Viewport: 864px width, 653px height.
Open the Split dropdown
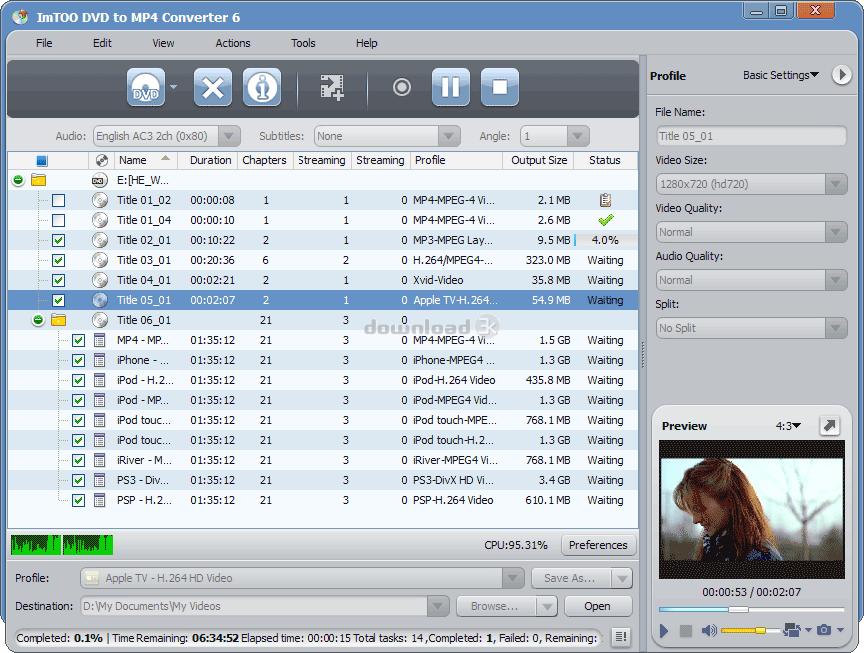tap(835, 328)
